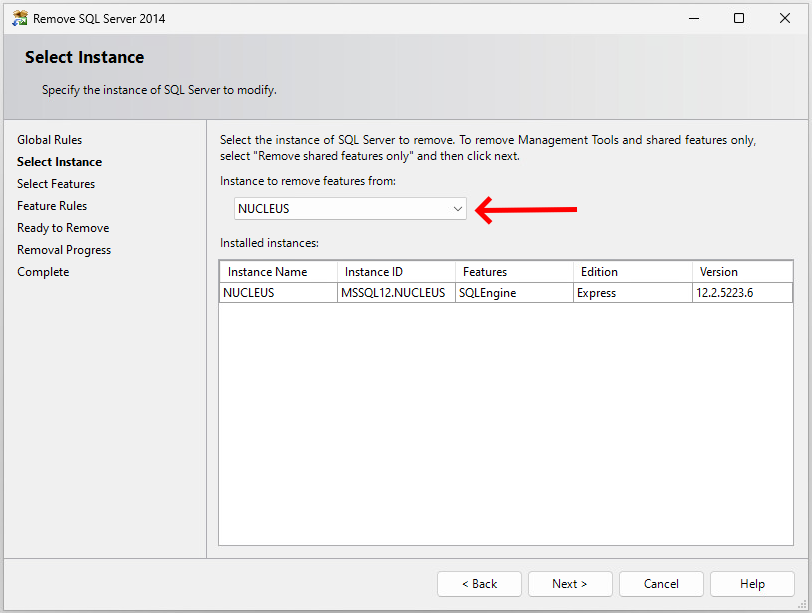Maximize the Remove SQL Server window
The width and height of the screenshot is (812, 613).
[739, 18]
